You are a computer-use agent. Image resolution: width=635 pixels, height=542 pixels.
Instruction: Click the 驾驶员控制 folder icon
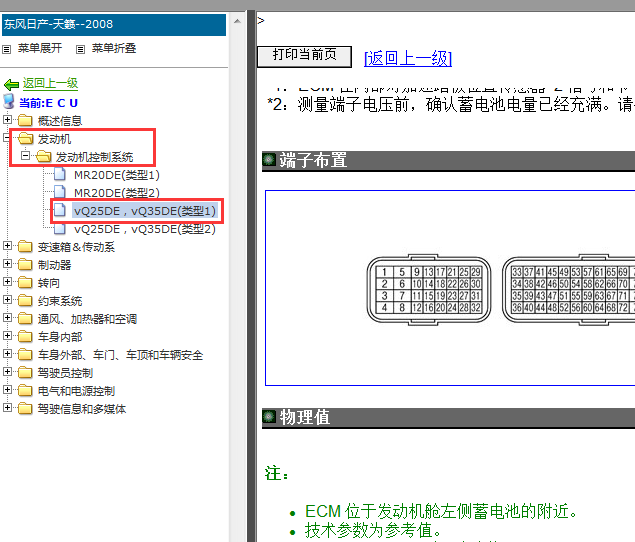pyautogui.click(x=25, y=372)
